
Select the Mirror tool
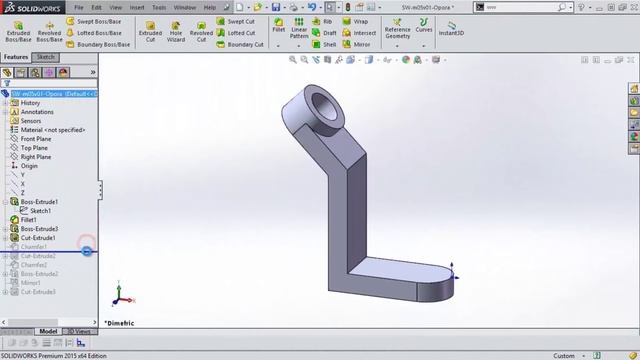[x=356, y=44]
